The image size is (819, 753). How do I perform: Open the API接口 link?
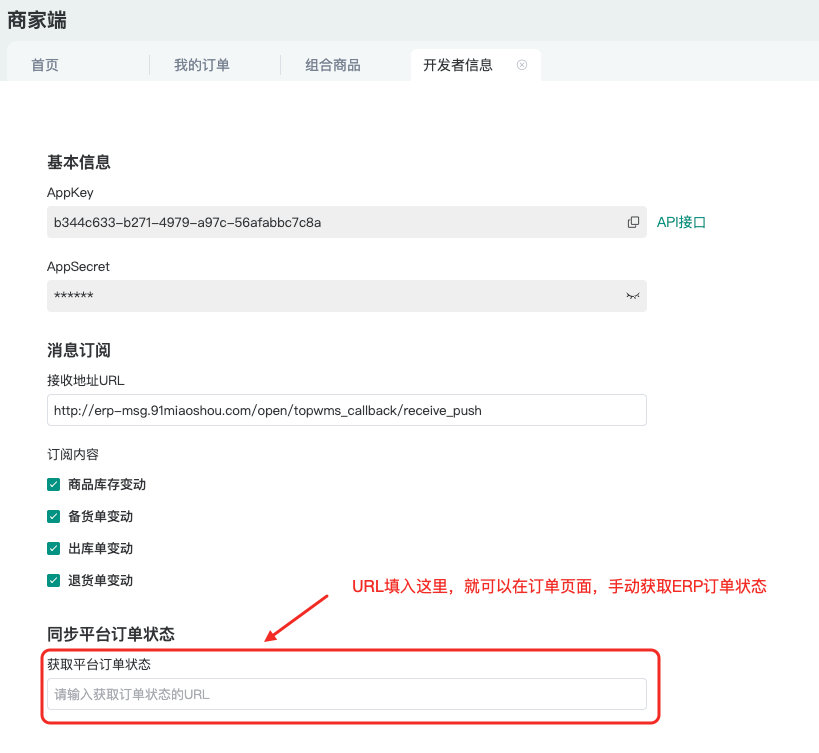[681, 222]
